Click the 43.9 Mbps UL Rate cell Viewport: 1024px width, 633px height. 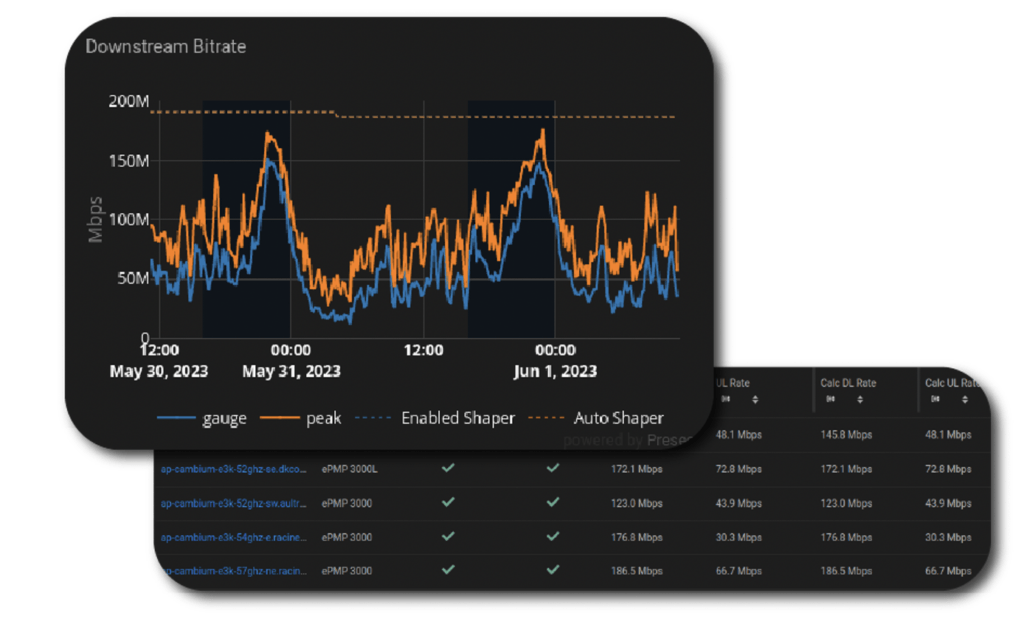[x=739, y=504]
